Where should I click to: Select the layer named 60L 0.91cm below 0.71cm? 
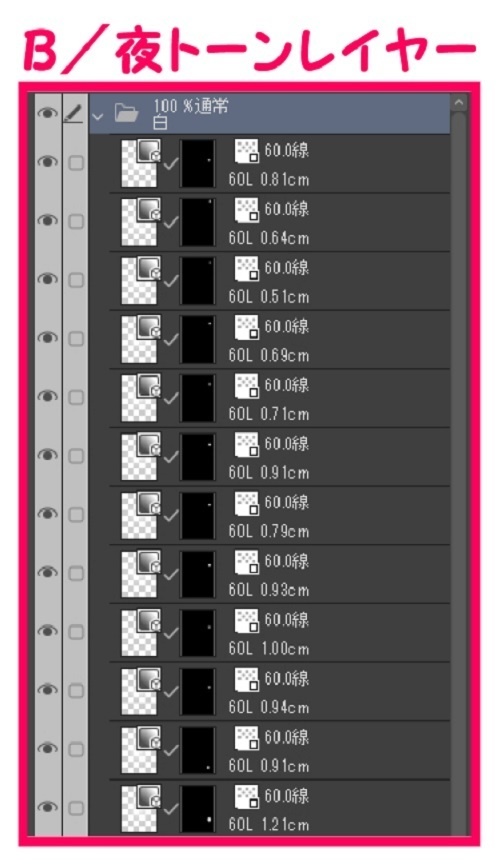(280, 456)
